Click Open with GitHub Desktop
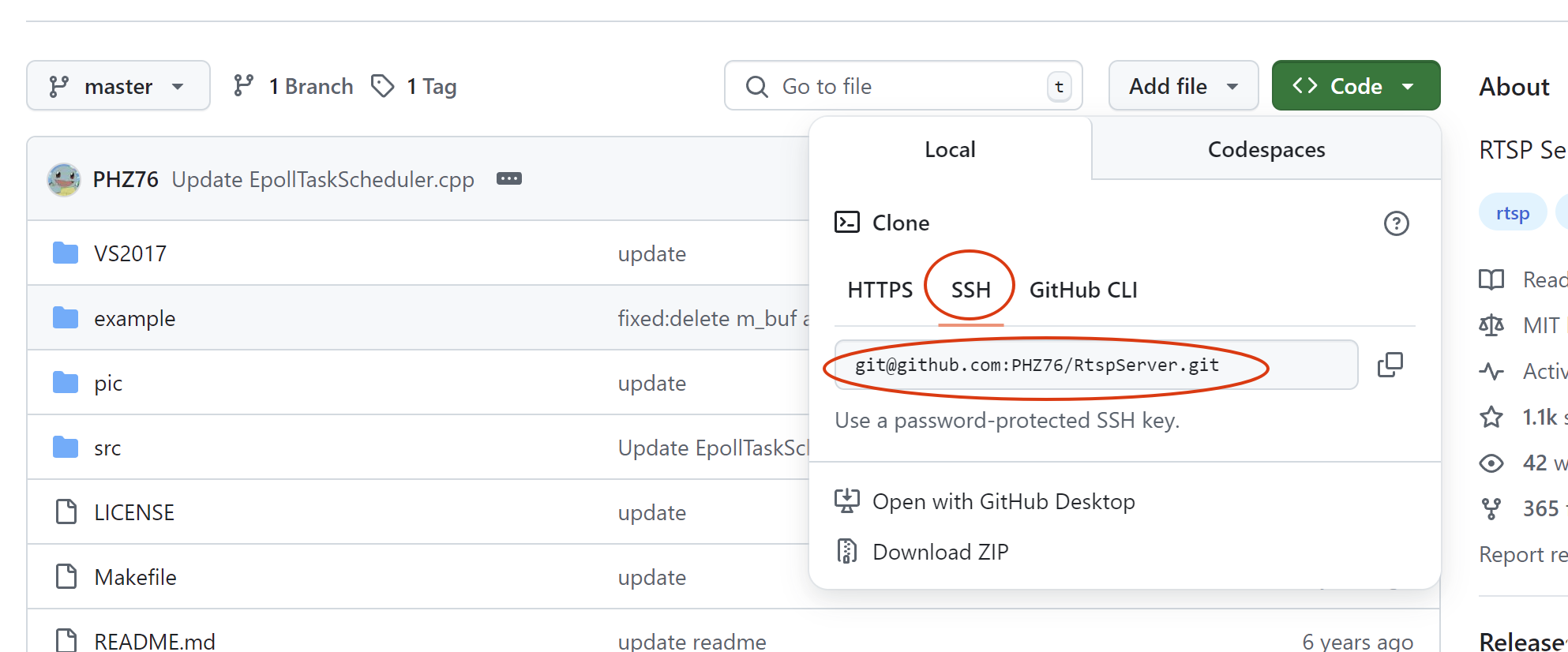 1003,500
